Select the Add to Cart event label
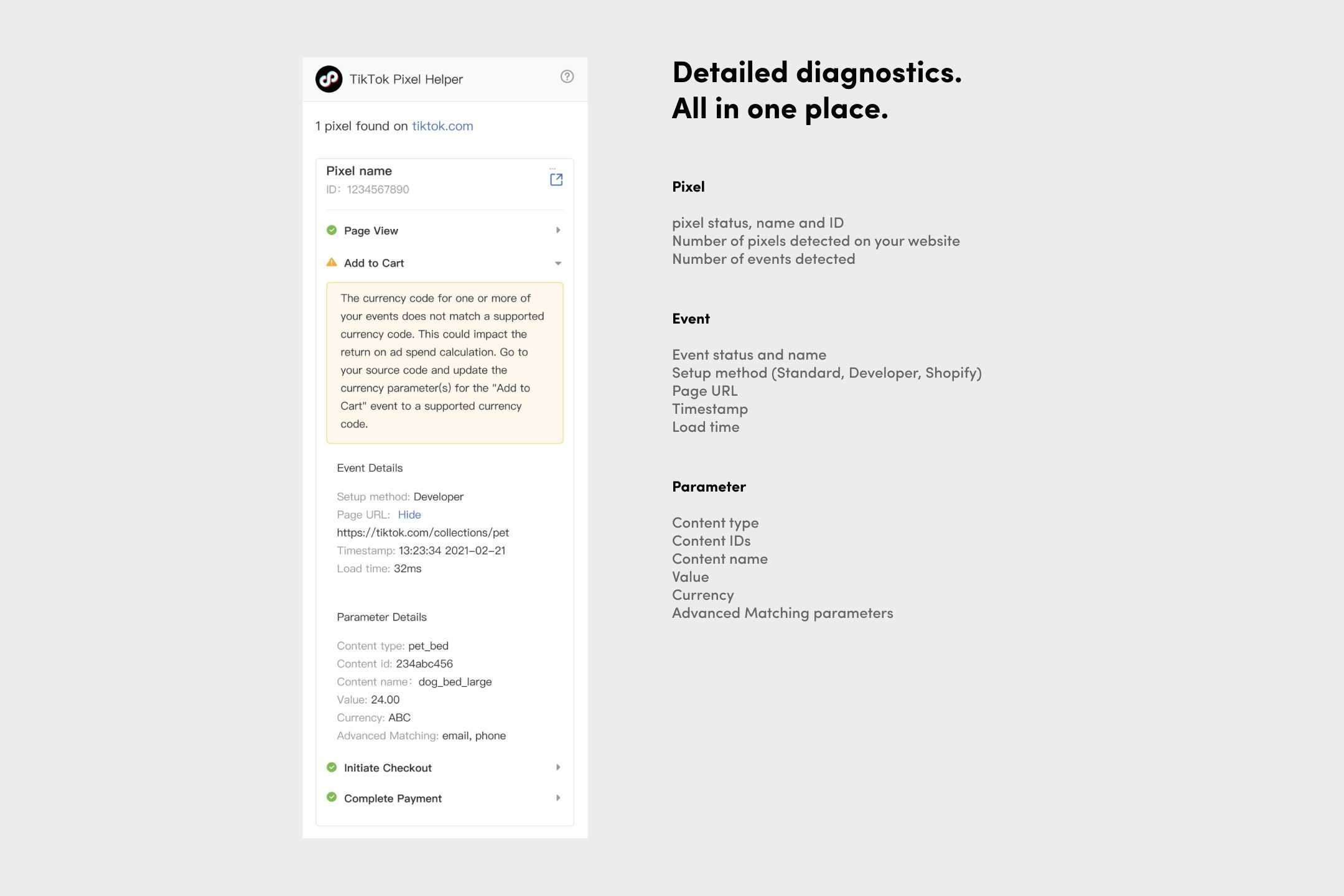Image resolution: width=1344 pixels, height=896 pixels. coord(374,263)
